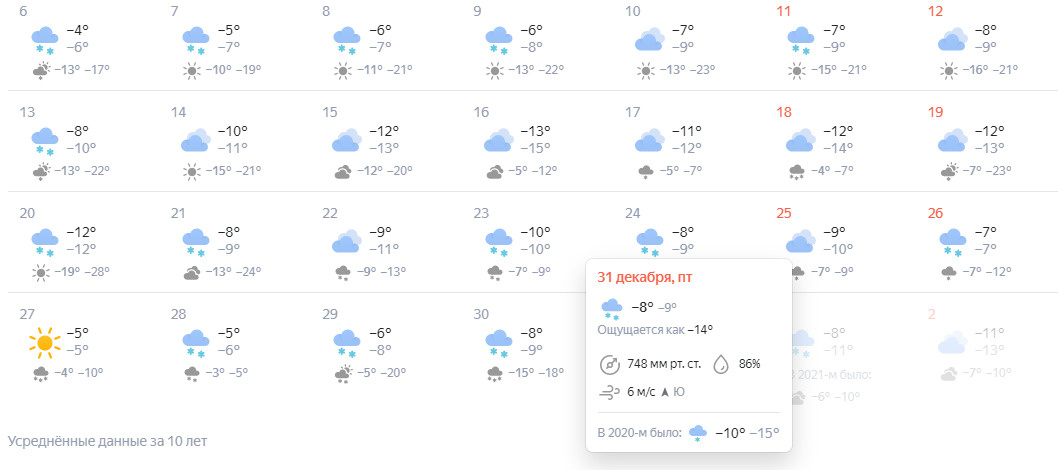
Task: Click the red date number 26
Action: click(935, 213)
